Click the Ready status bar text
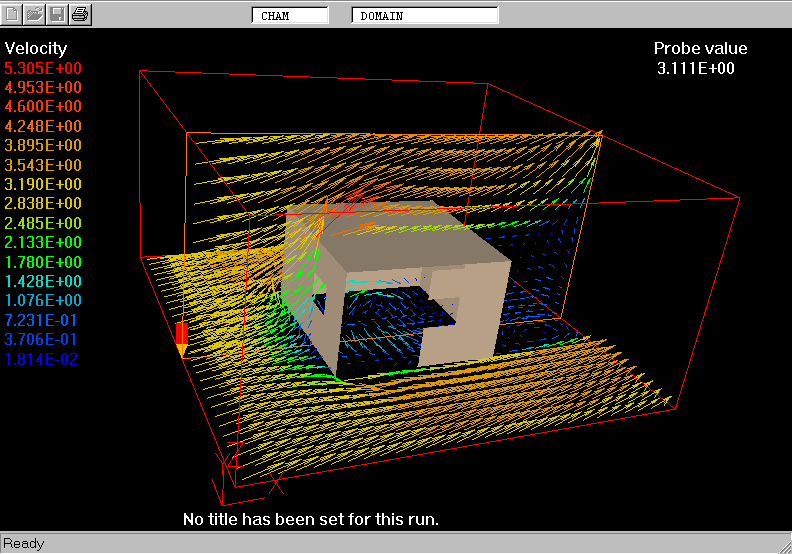 (24, 544)
